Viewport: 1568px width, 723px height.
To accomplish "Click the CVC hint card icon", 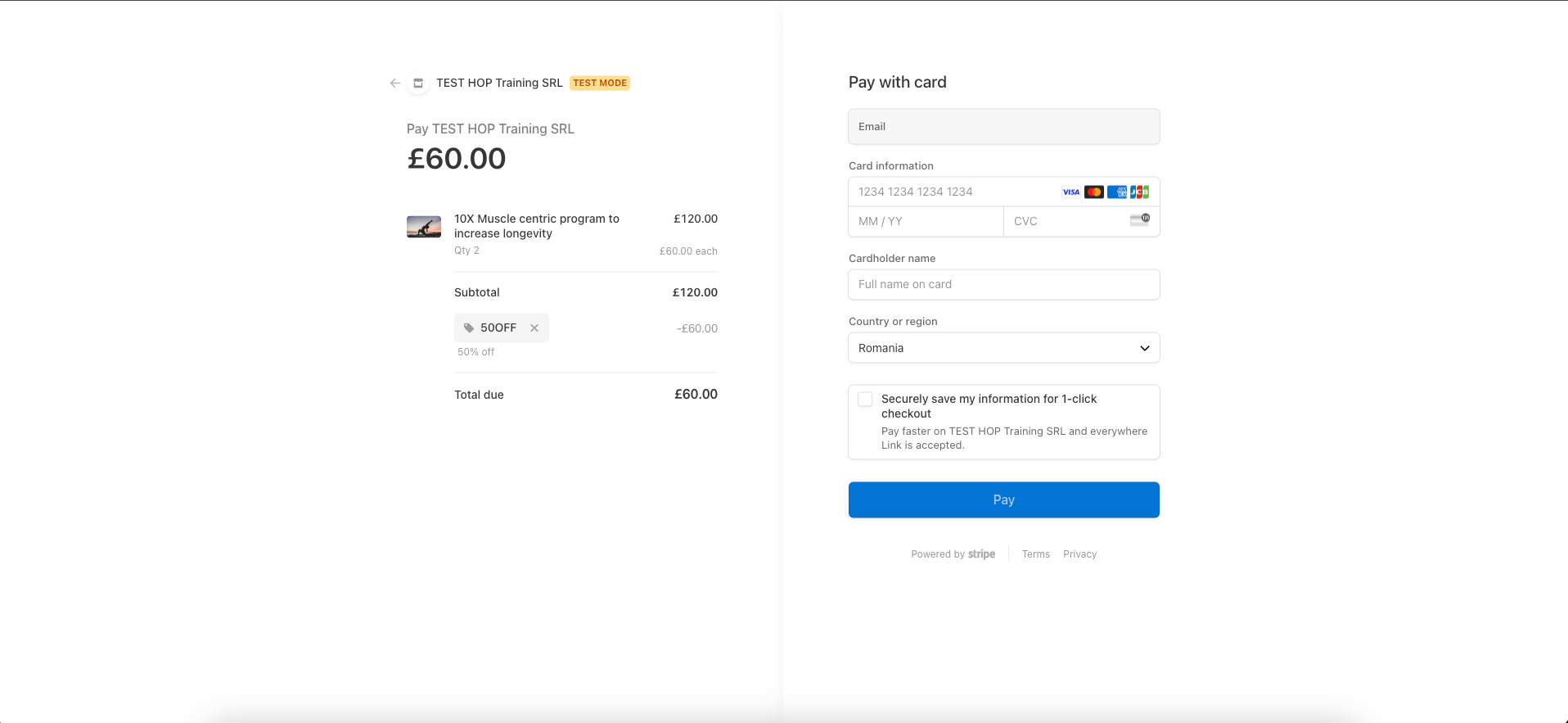I will 1139,219.
